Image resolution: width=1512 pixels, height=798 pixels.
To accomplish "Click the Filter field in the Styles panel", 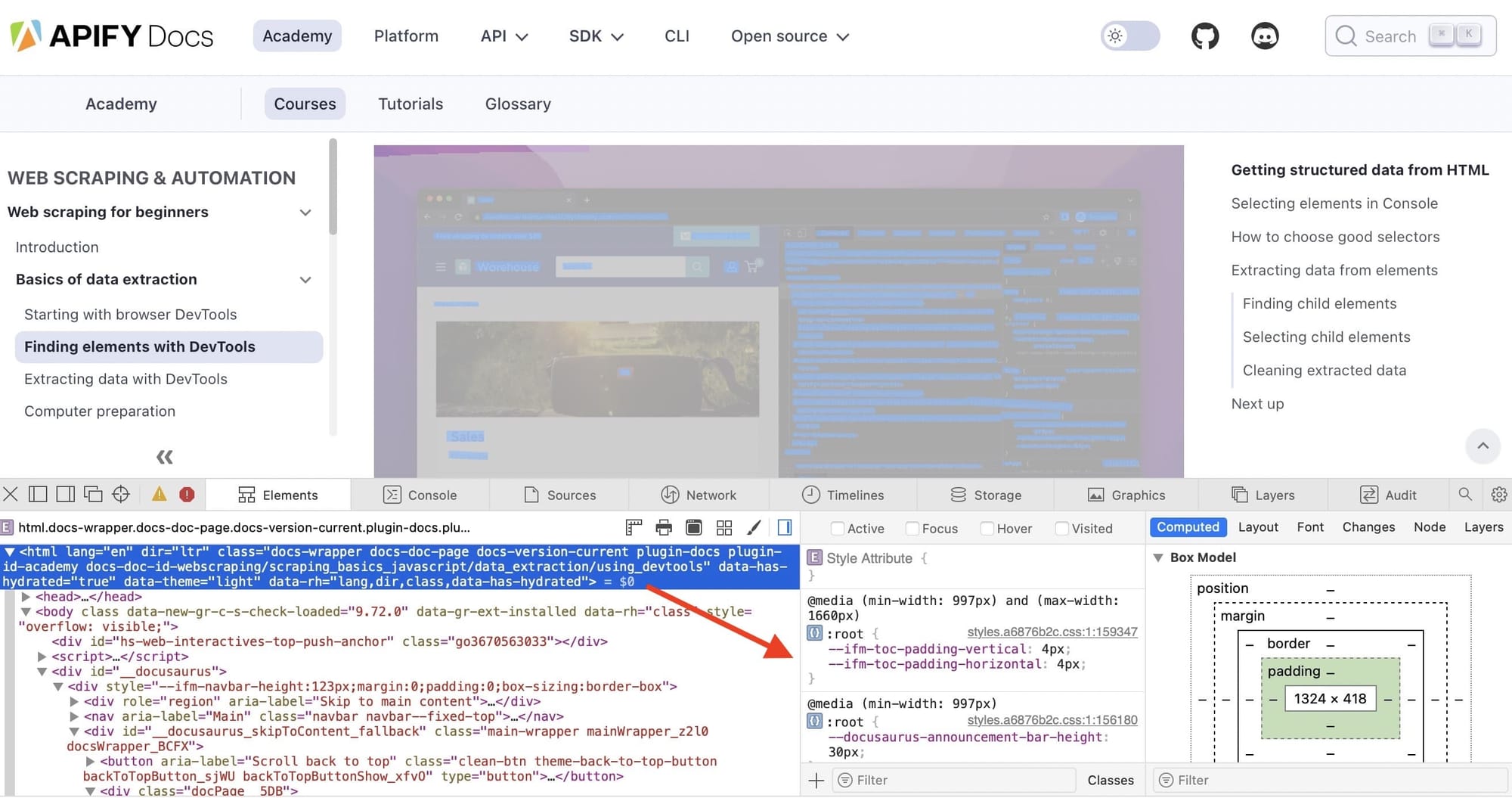I will [x=953, y=780].
